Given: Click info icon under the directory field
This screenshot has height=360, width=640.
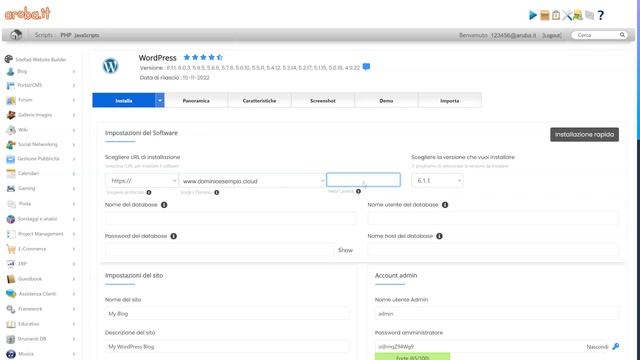Looking at the screenshot, I should pos(358,191).
